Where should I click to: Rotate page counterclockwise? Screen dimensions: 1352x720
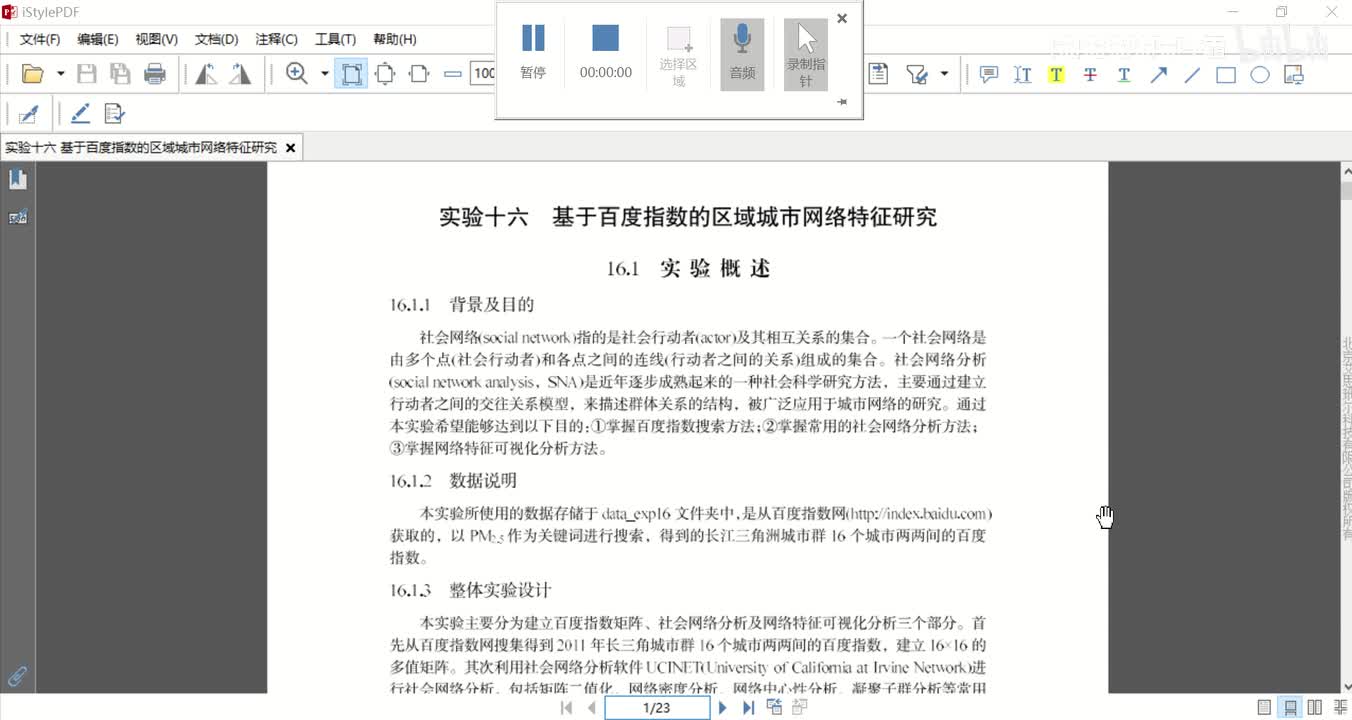[206, 74]
